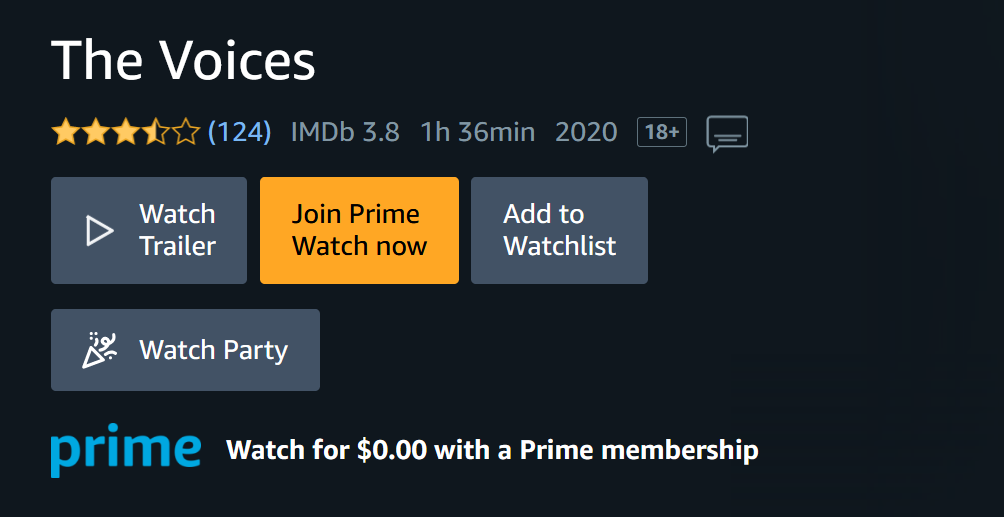Click the 18+ age rating badge
1004x517 pixels.
[x=662, y=132]
